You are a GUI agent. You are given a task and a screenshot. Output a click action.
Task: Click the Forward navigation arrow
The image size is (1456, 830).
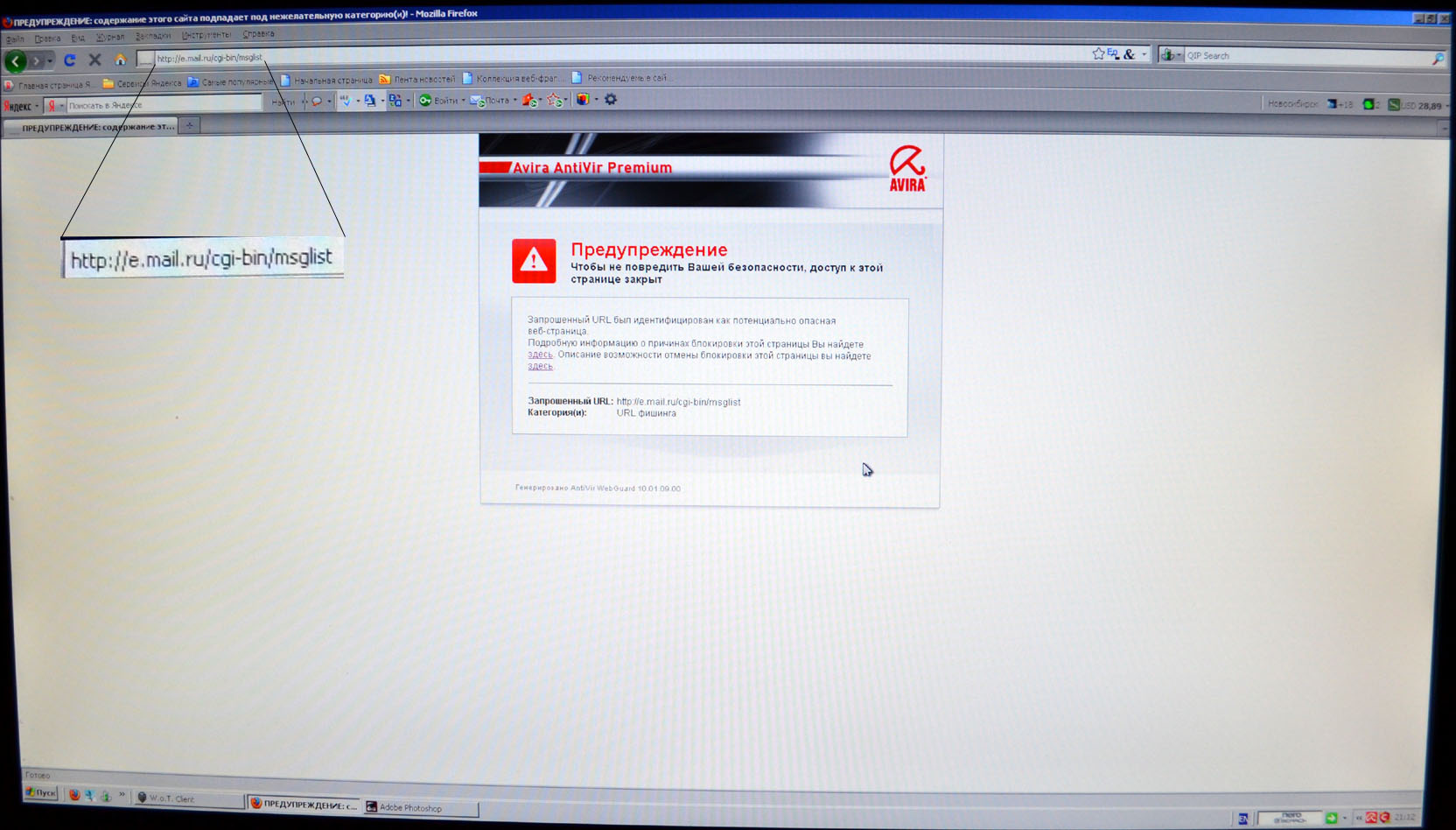coord(37,60)
